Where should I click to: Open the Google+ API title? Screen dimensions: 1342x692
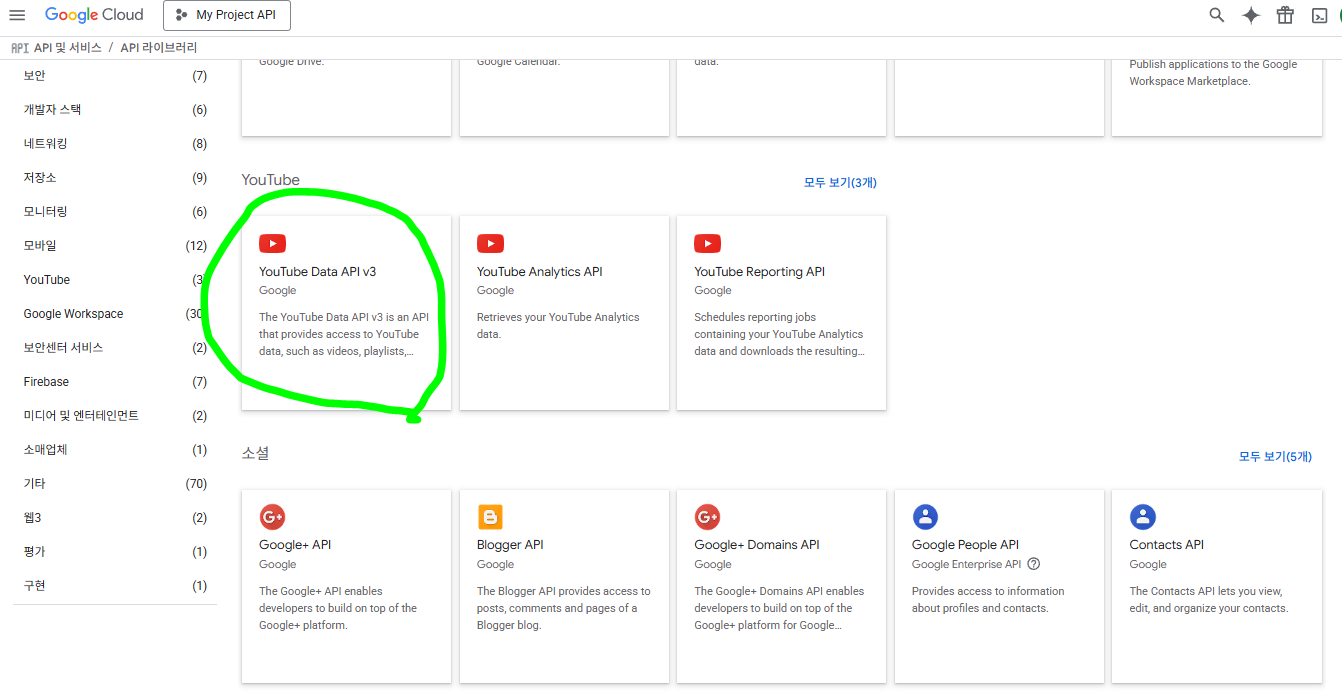tap(295, 545)
